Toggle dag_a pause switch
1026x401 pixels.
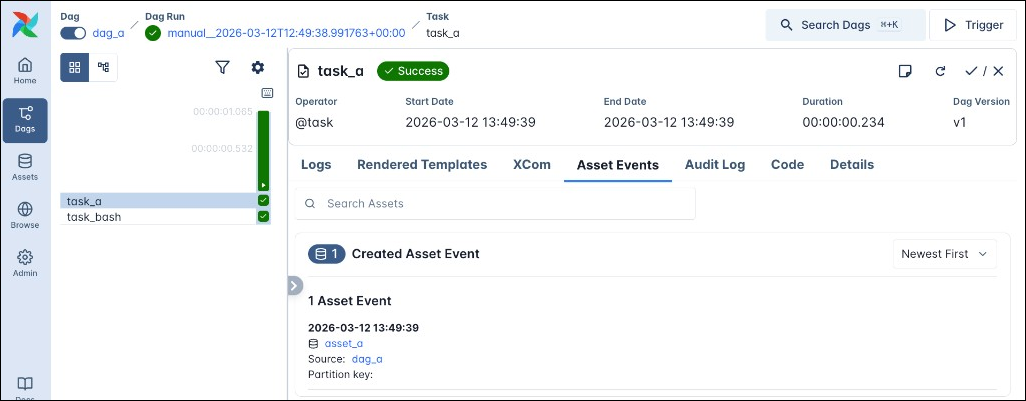tap(73, 33)
